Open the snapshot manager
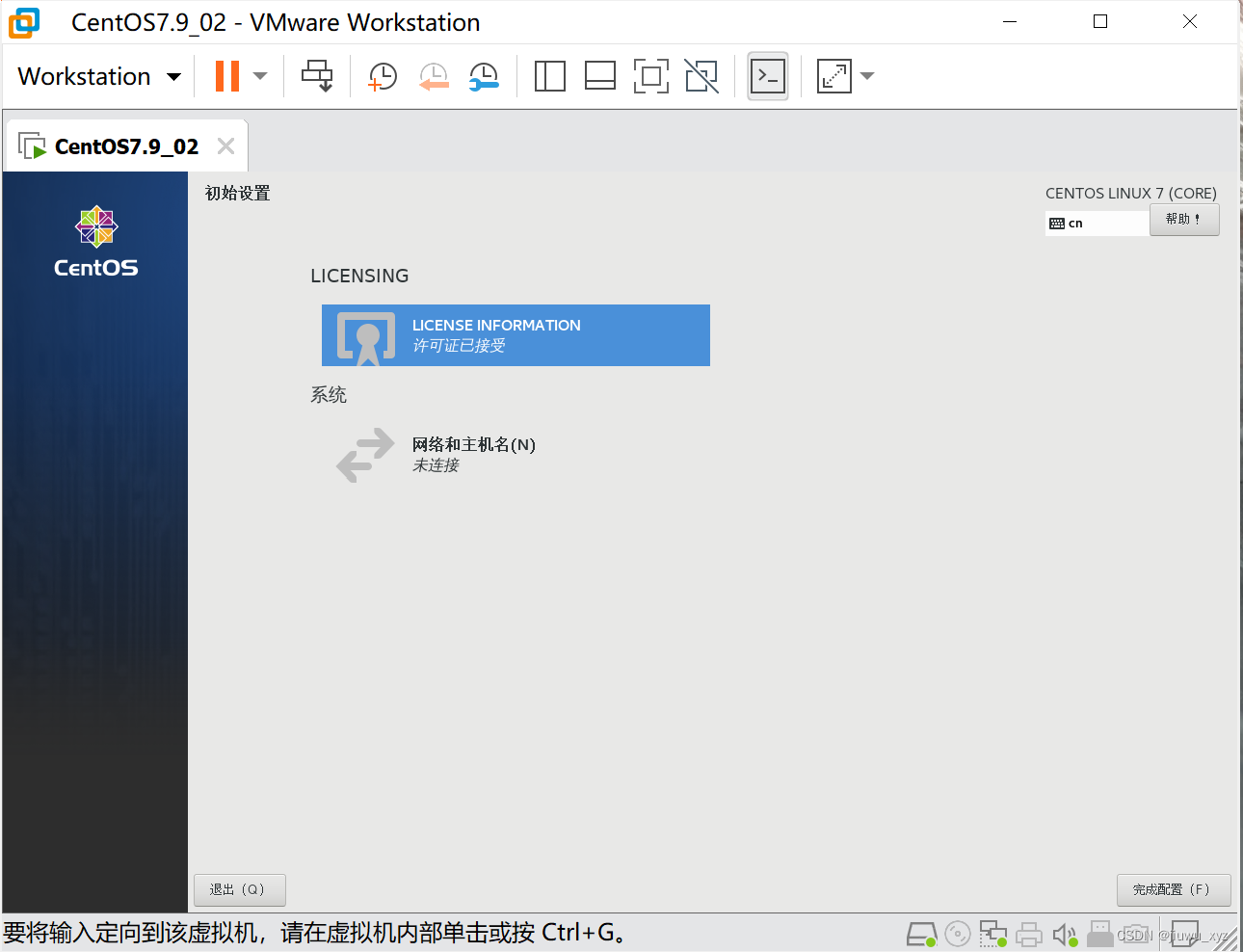 point(484,76)
